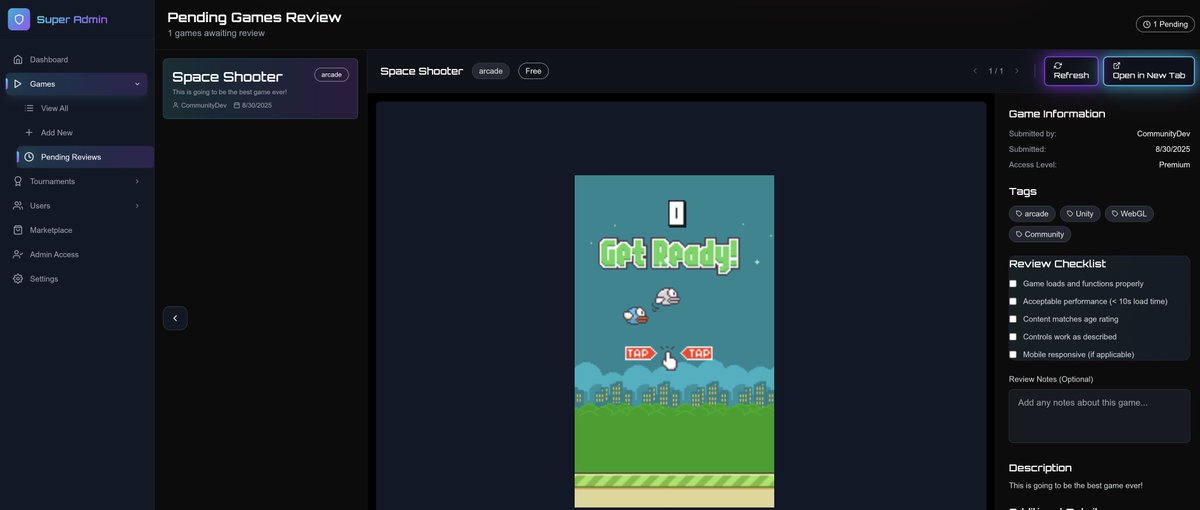1200x510 pixels.
Task: Click the refresh arrows icon
Action: 1058,65
